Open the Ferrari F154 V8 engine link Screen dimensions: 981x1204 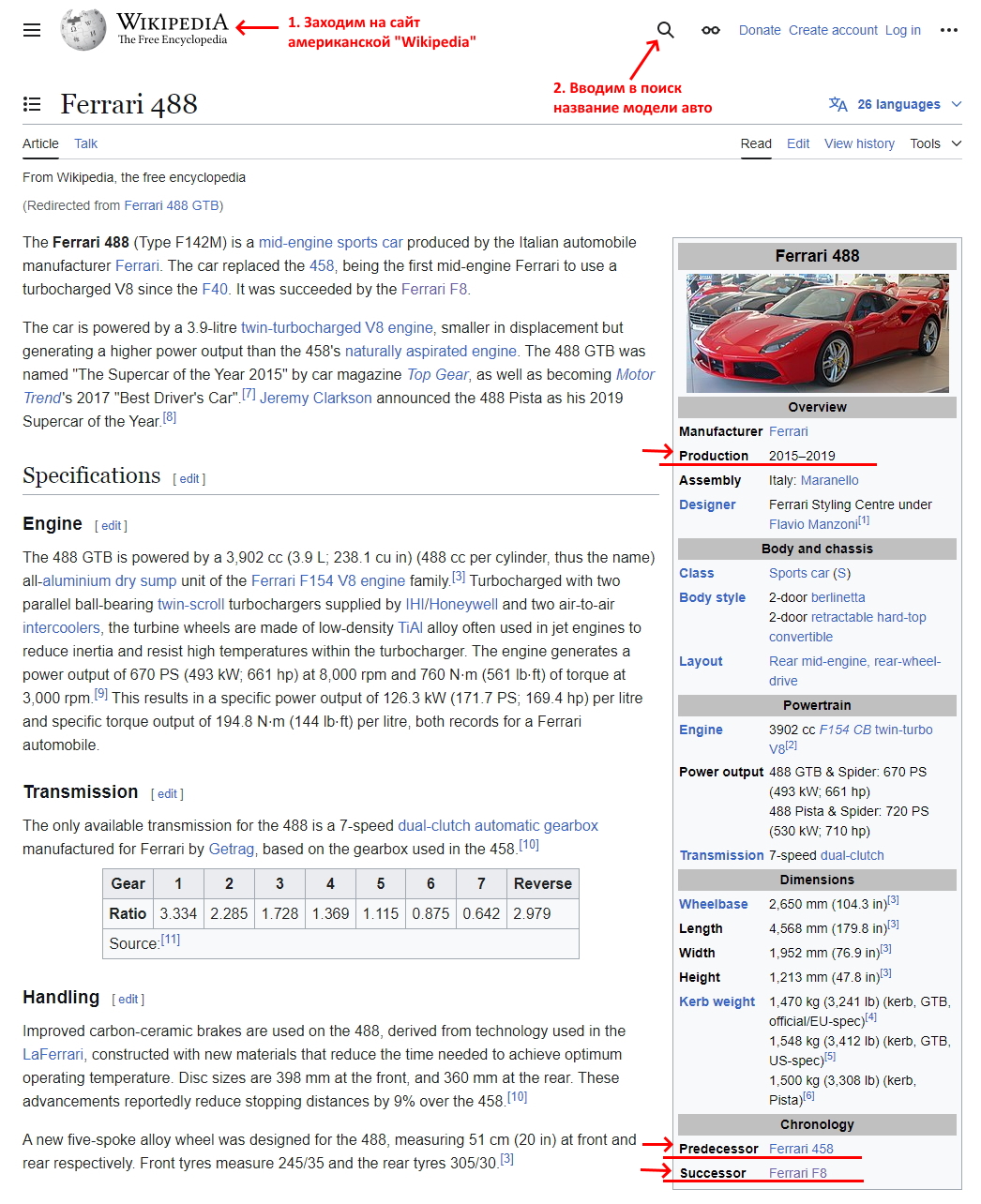tap(328, 580)
